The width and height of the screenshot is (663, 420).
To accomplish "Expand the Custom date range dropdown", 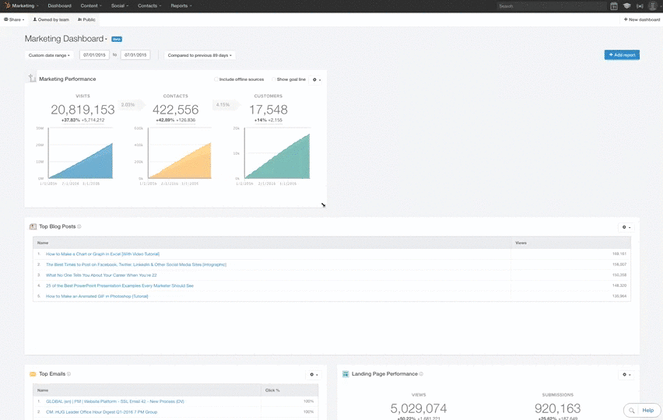I will click(50, 55).
